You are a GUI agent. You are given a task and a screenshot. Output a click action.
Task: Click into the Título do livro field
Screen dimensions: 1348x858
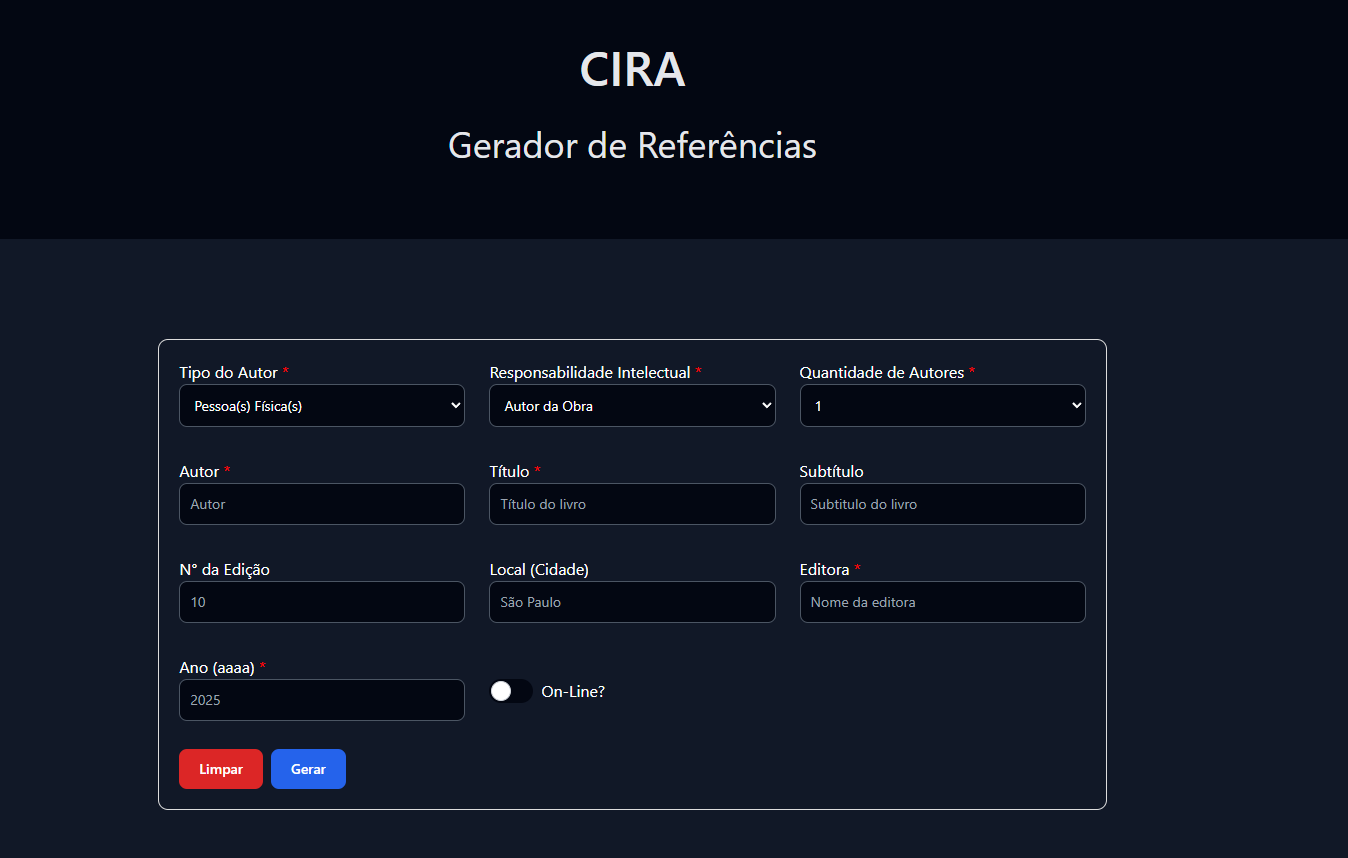(632, 504)
